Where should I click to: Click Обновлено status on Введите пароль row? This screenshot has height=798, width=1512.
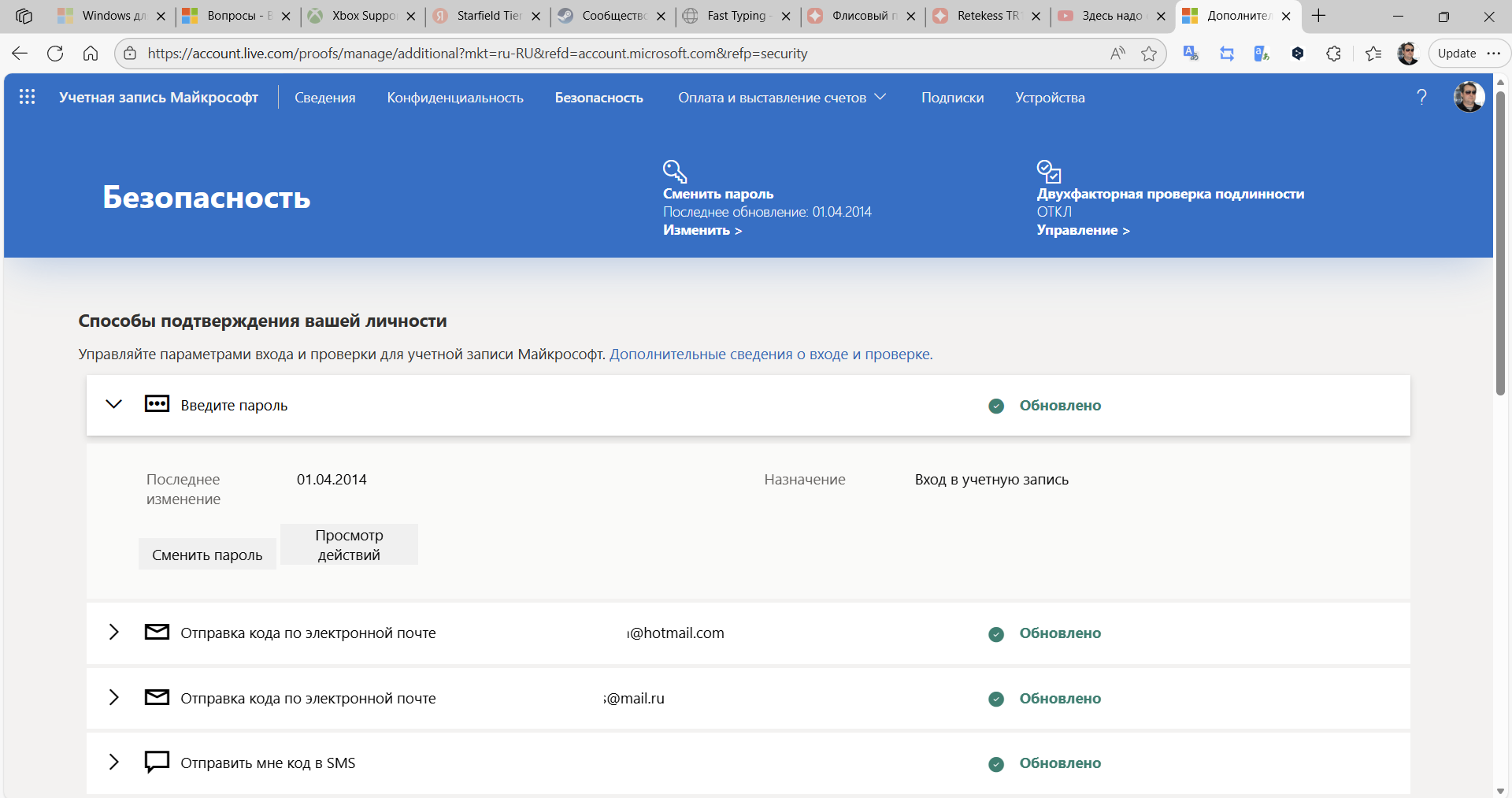tap(1060, 405)
